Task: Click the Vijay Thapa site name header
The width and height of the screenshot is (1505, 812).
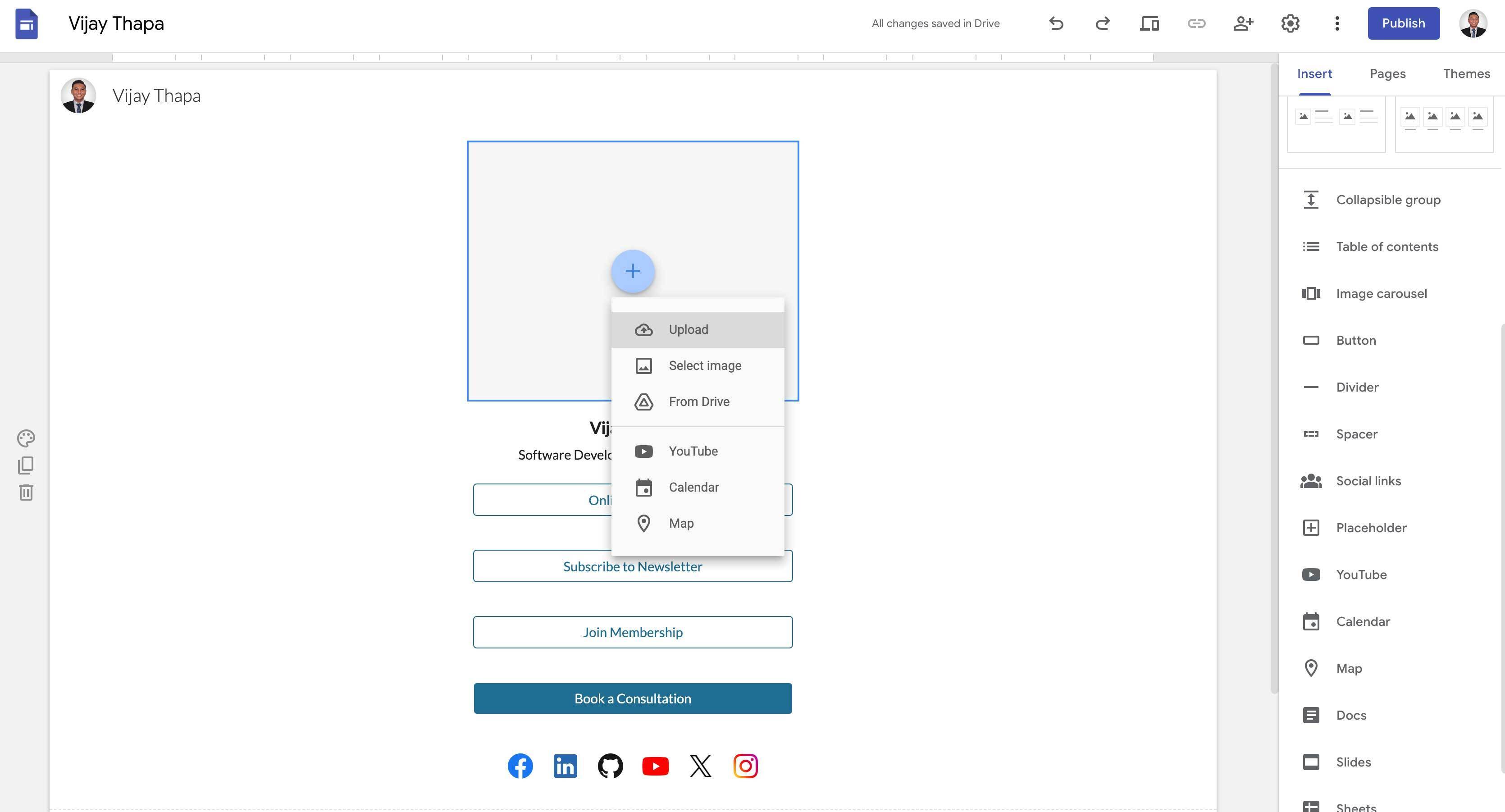Action: [156, 95]
